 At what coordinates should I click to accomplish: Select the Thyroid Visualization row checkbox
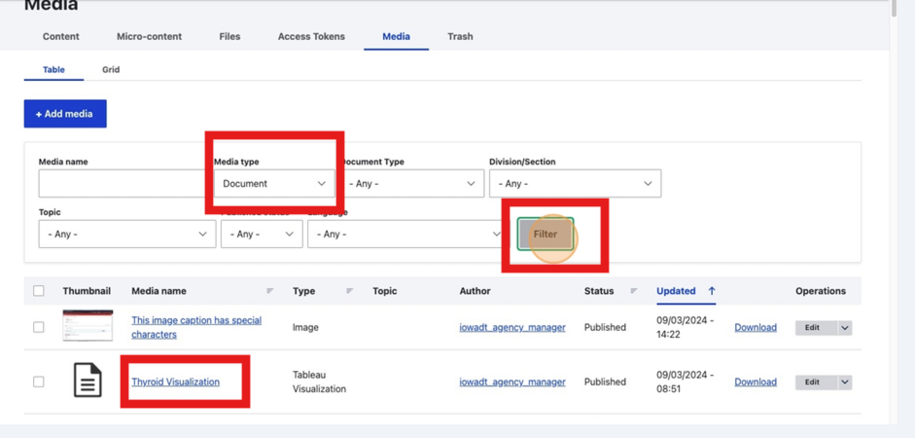39,382
